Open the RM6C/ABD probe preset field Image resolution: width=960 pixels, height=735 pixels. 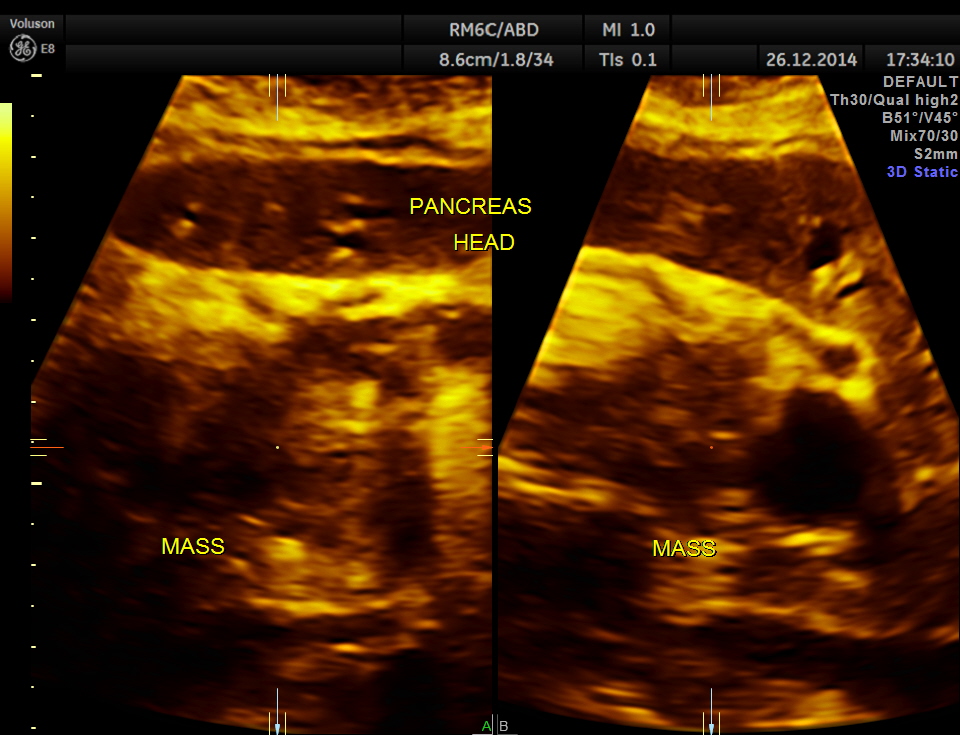(x=493, y=29)
